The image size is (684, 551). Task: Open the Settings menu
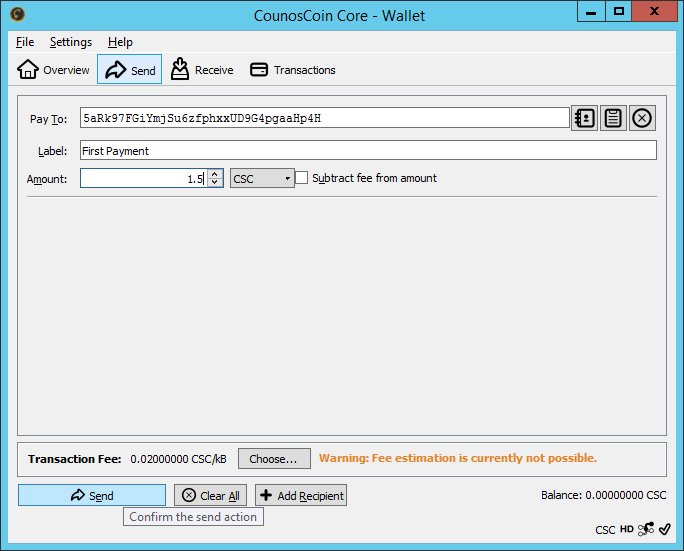(x=71, y=42)
